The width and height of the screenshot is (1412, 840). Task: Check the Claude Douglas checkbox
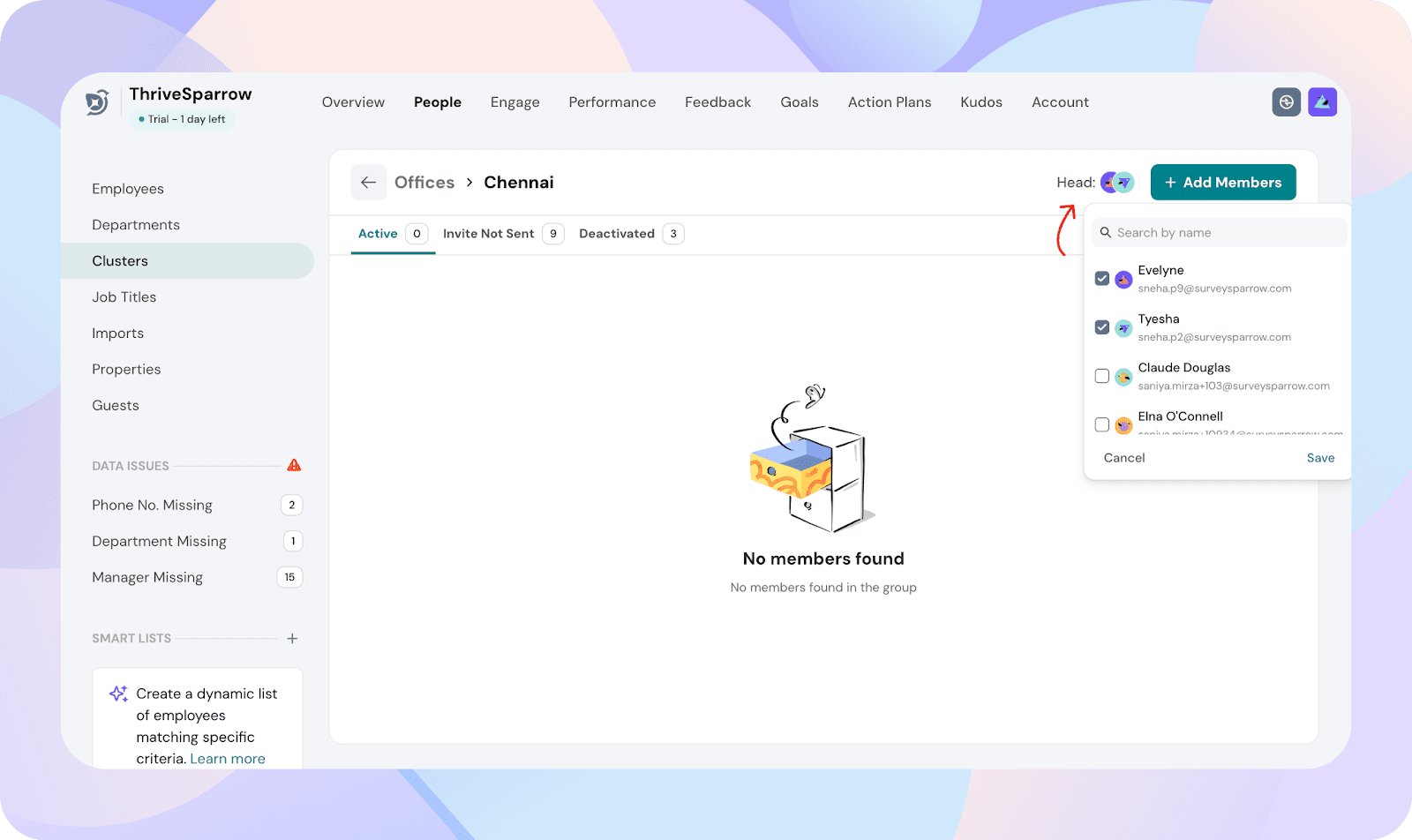coord(1101,376)
